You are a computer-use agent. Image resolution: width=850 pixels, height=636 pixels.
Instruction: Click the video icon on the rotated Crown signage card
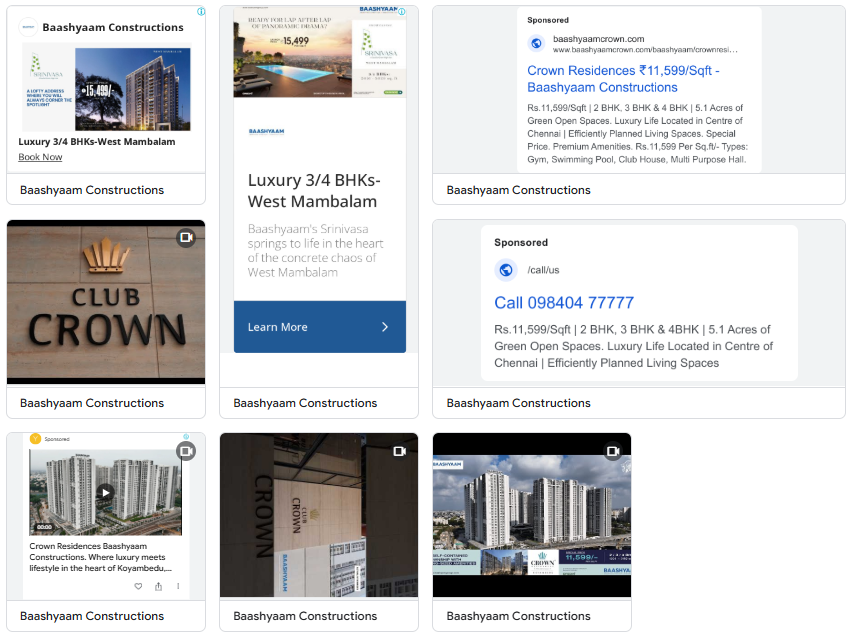(400, 451)
